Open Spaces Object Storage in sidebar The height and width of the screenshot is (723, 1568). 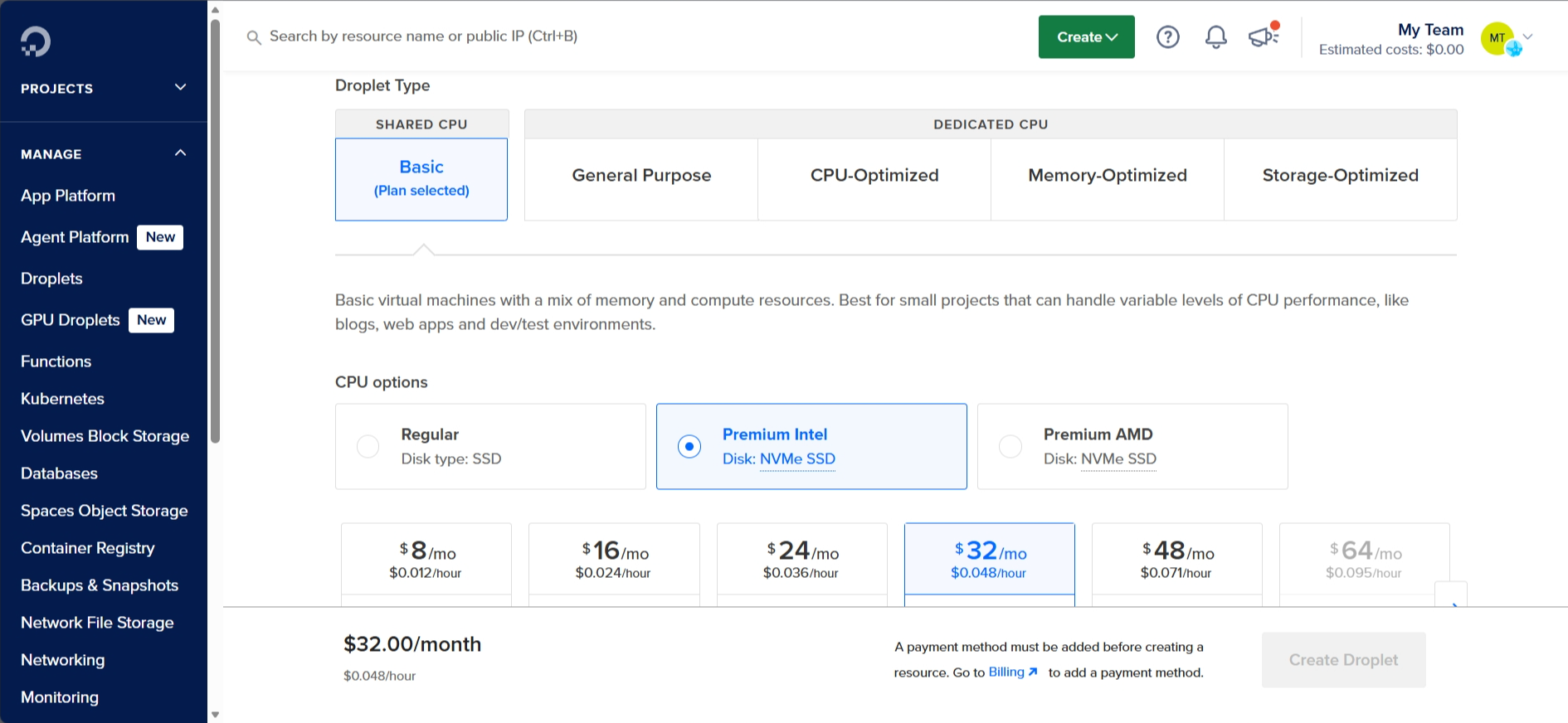click(104, 511)
